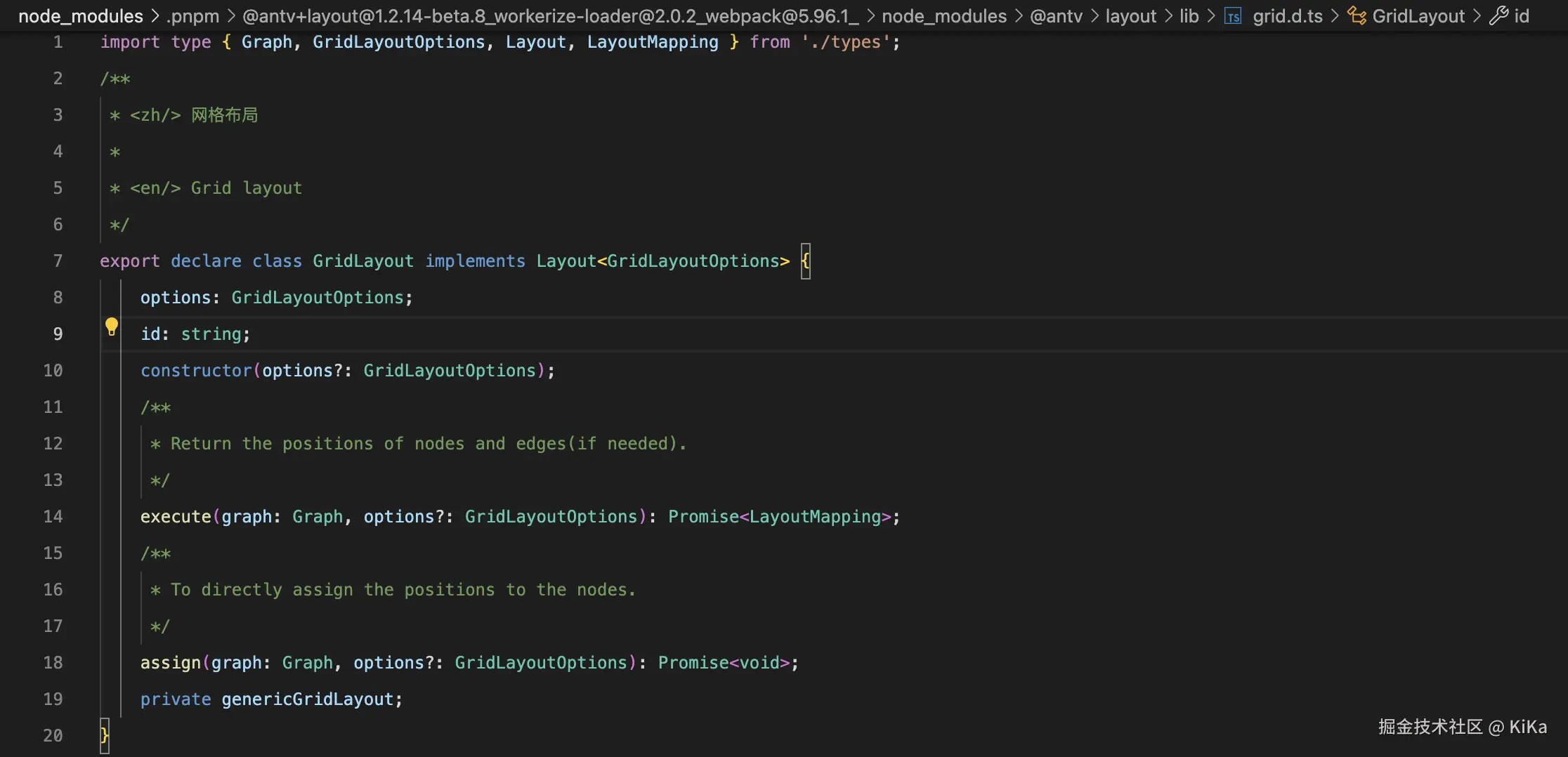Click line number 20 in the gutter

[x=53, y=736]
